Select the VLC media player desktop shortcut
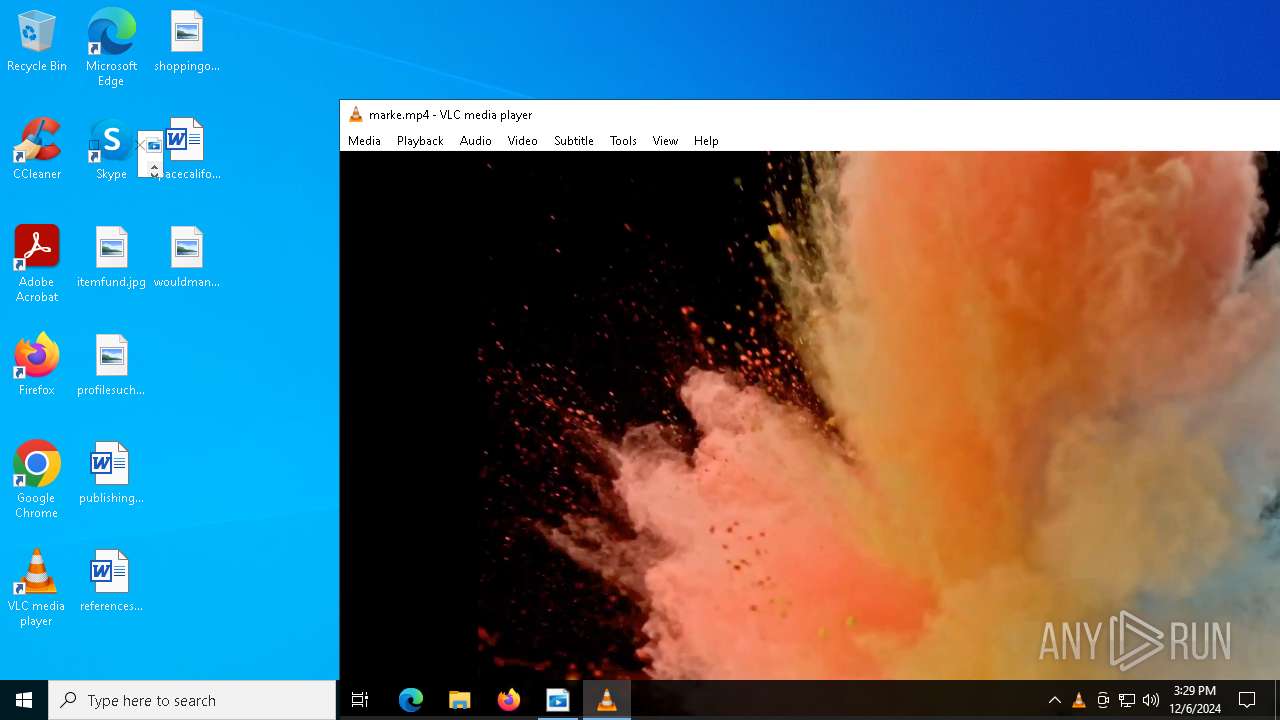 point(37,588)
